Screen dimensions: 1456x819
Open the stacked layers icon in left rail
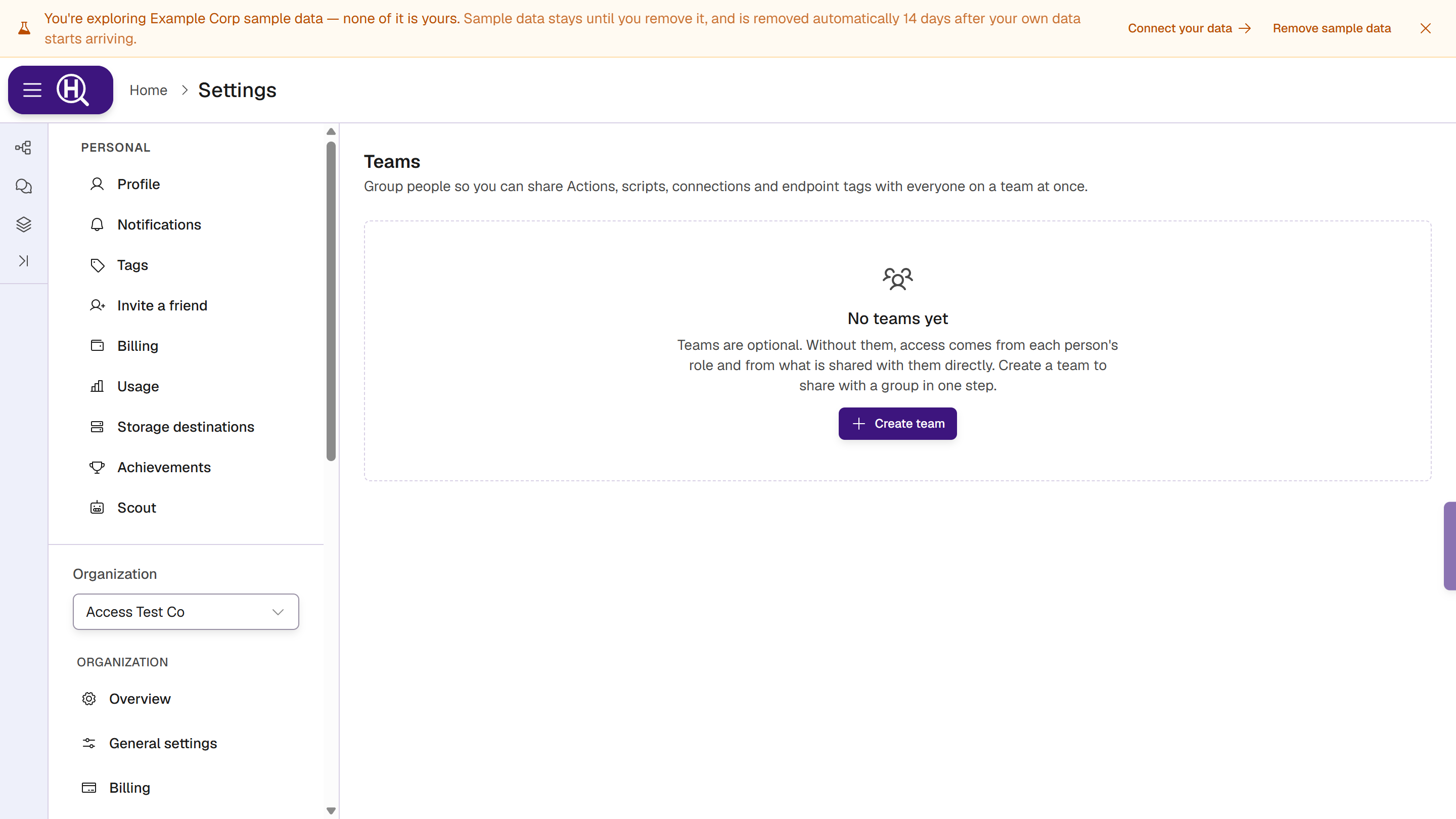coord(23,224)
